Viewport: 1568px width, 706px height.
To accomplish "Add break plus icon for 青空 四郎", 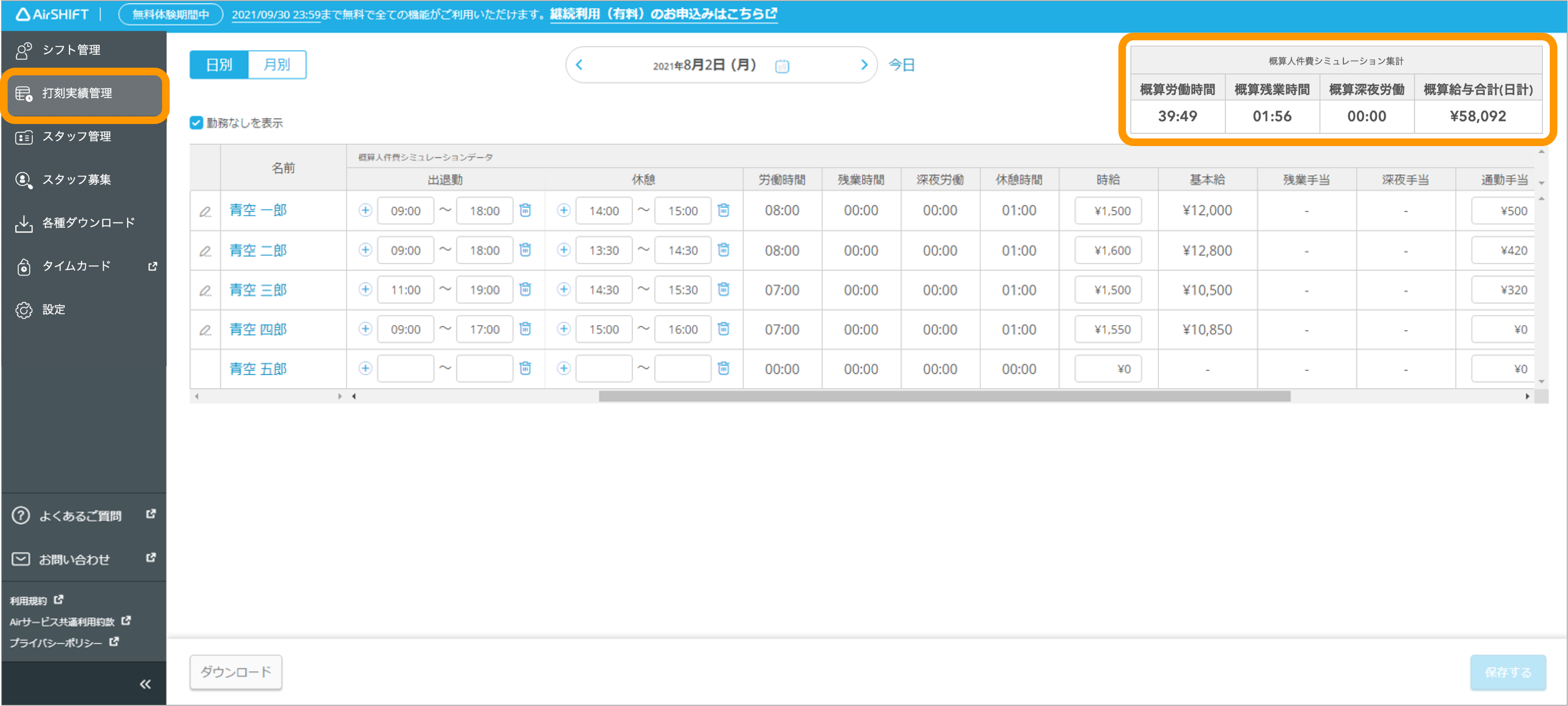I will point(564,329).
